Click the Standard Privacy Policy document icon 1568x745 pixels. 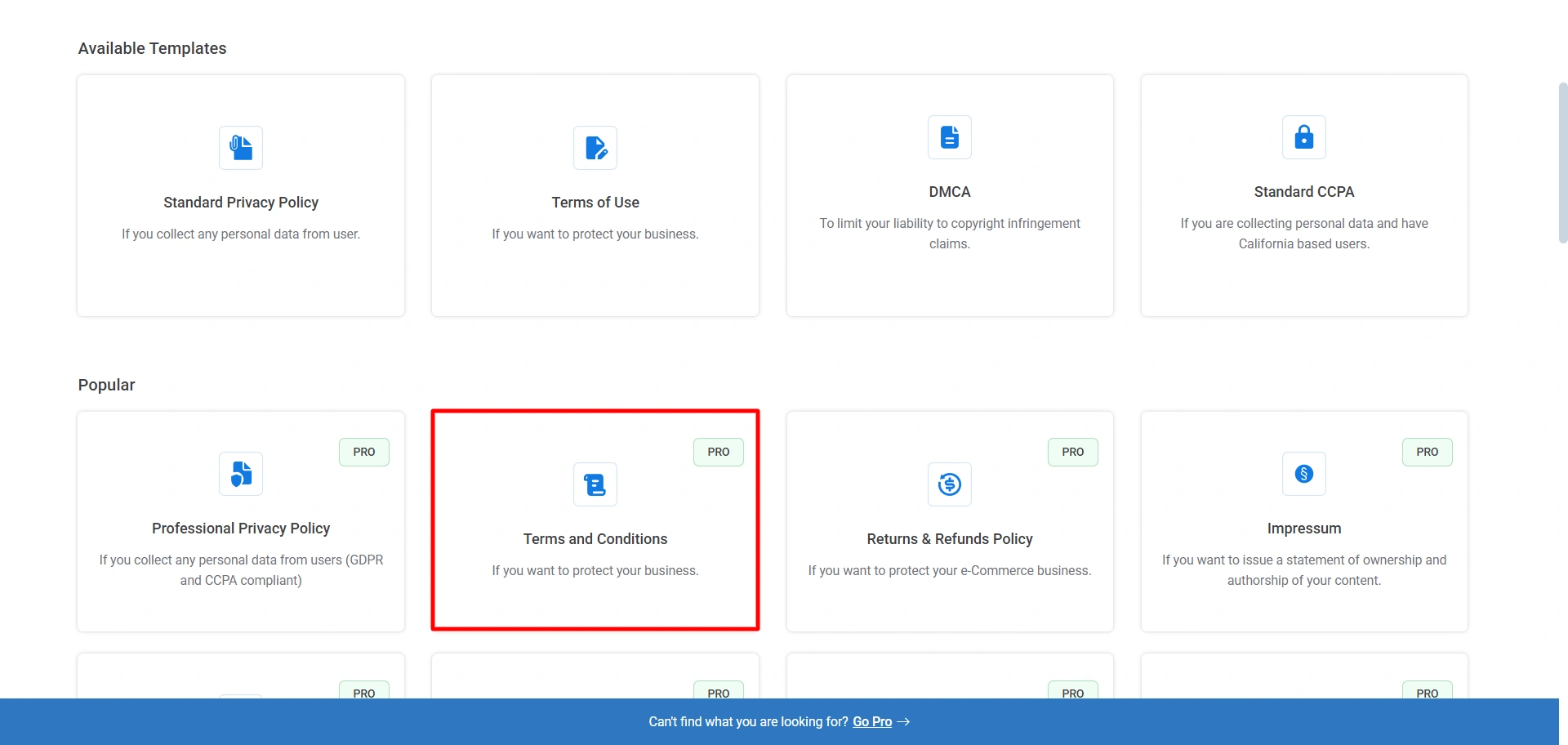[241, 148]
